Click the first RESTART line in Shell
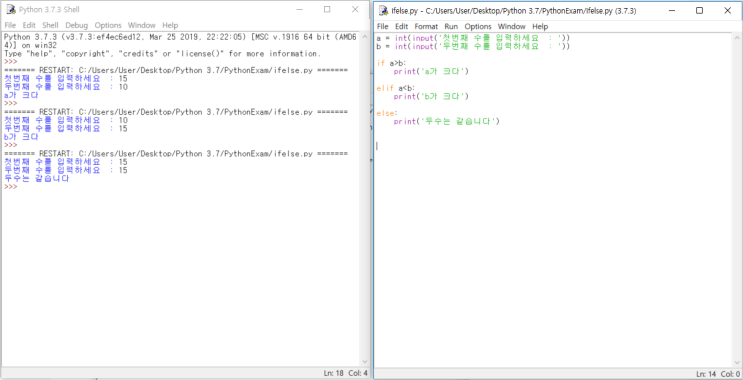Screen dimensions: 743x380 click(x=175, y=70)
